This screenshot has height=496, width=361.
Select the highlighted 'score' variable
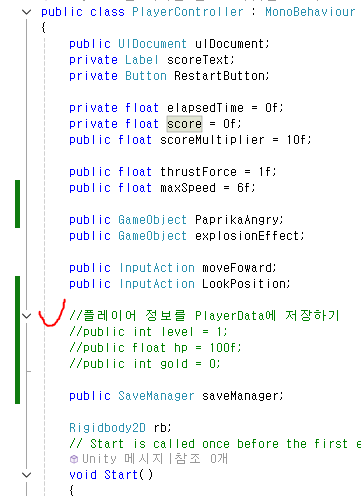tap(184, 124)
